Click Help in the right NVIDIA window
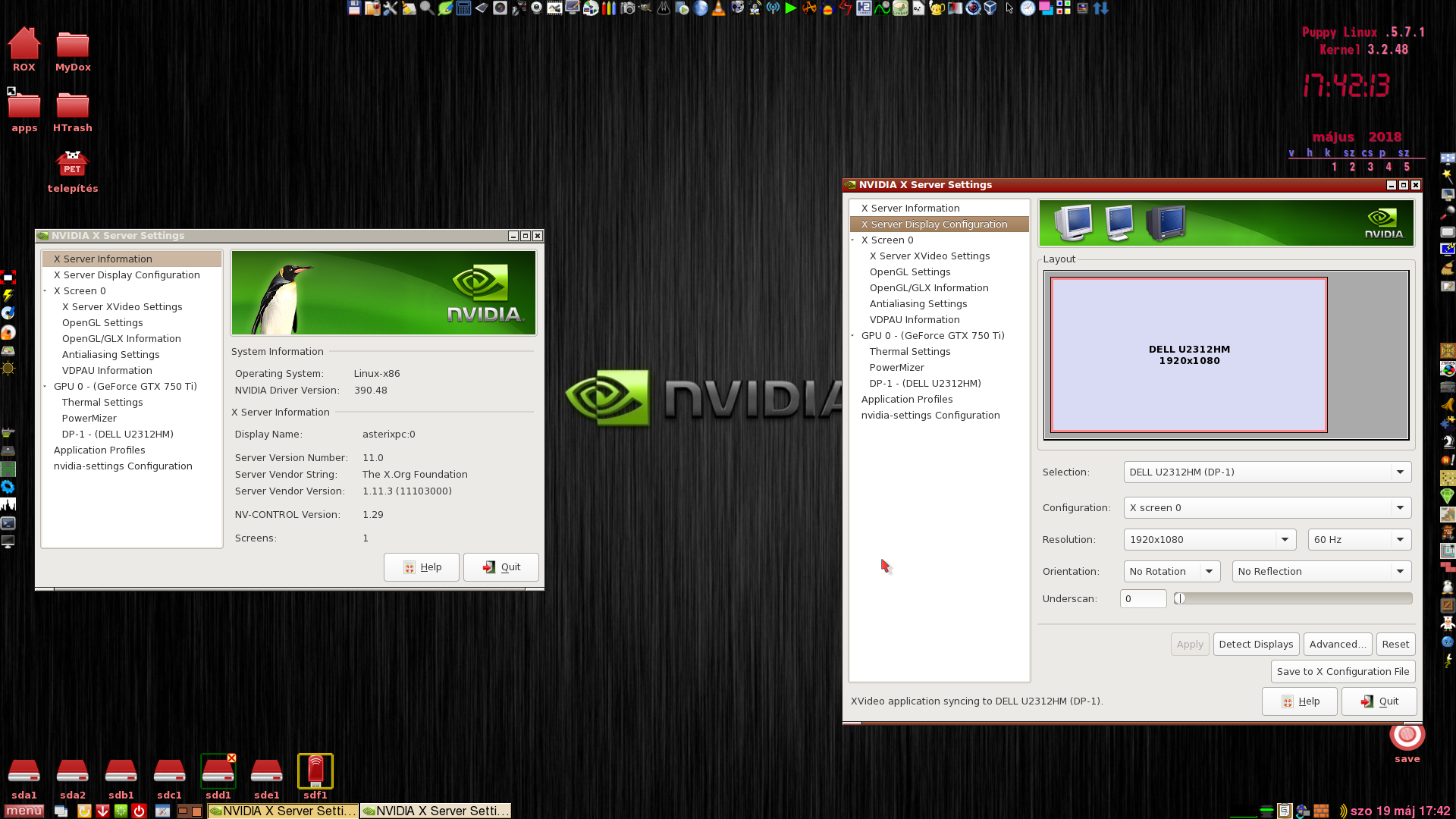1456x819 pixels. pyautogui.click(x=1300, y=701)
